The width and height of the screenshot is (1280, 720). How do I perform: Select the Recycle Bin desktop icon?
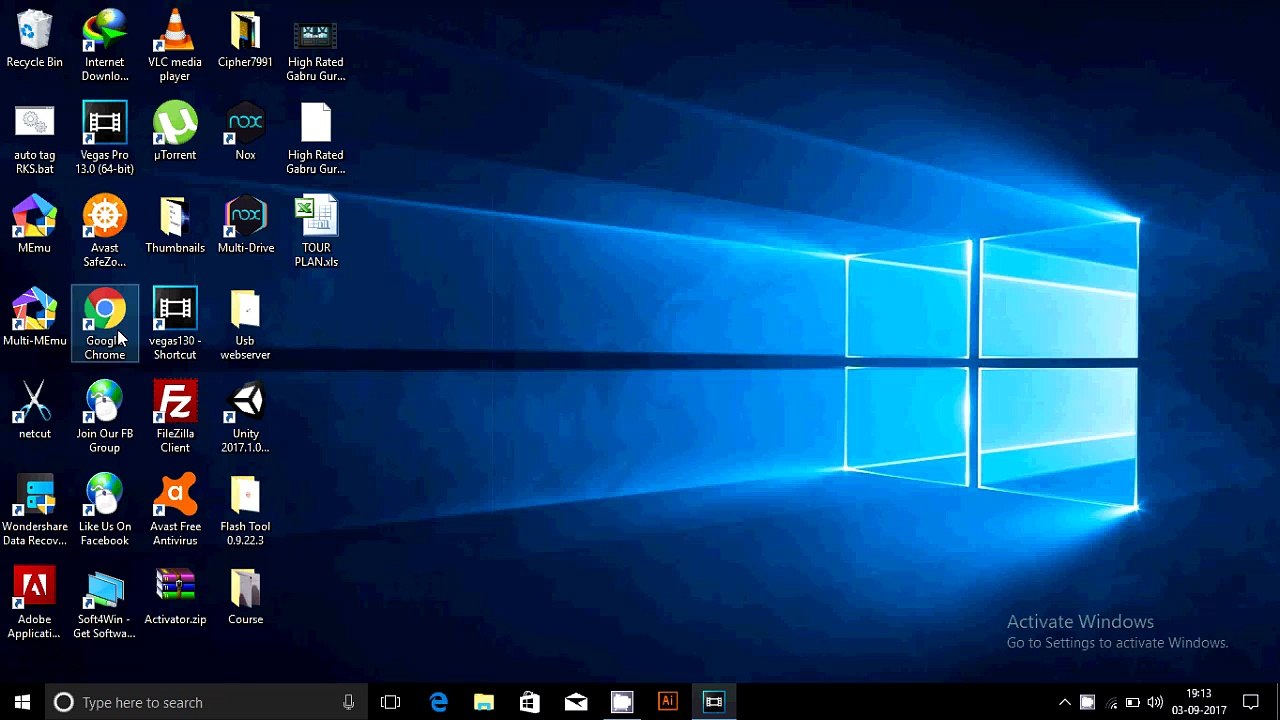pyautogui.click(x=34, y=40)
